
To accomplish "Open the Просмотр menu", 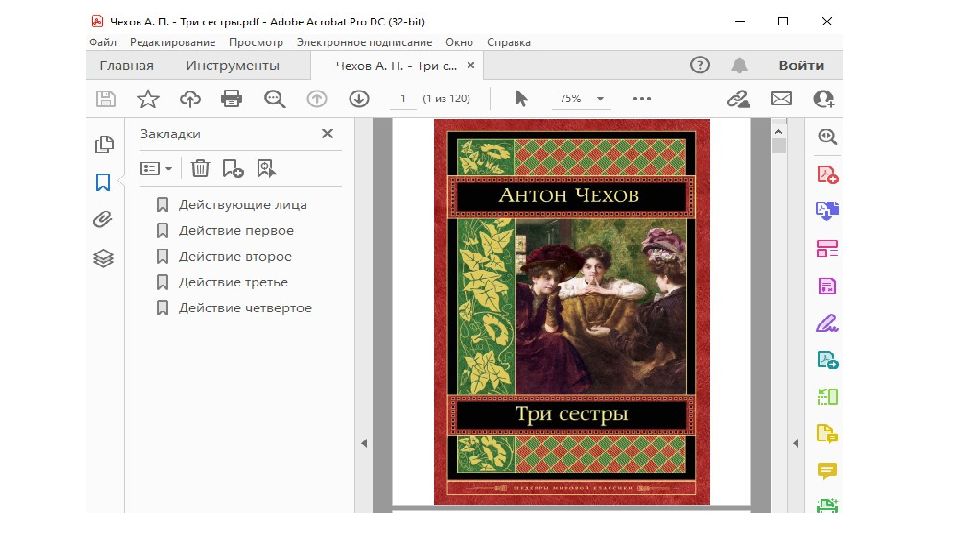I will point(256,42).
